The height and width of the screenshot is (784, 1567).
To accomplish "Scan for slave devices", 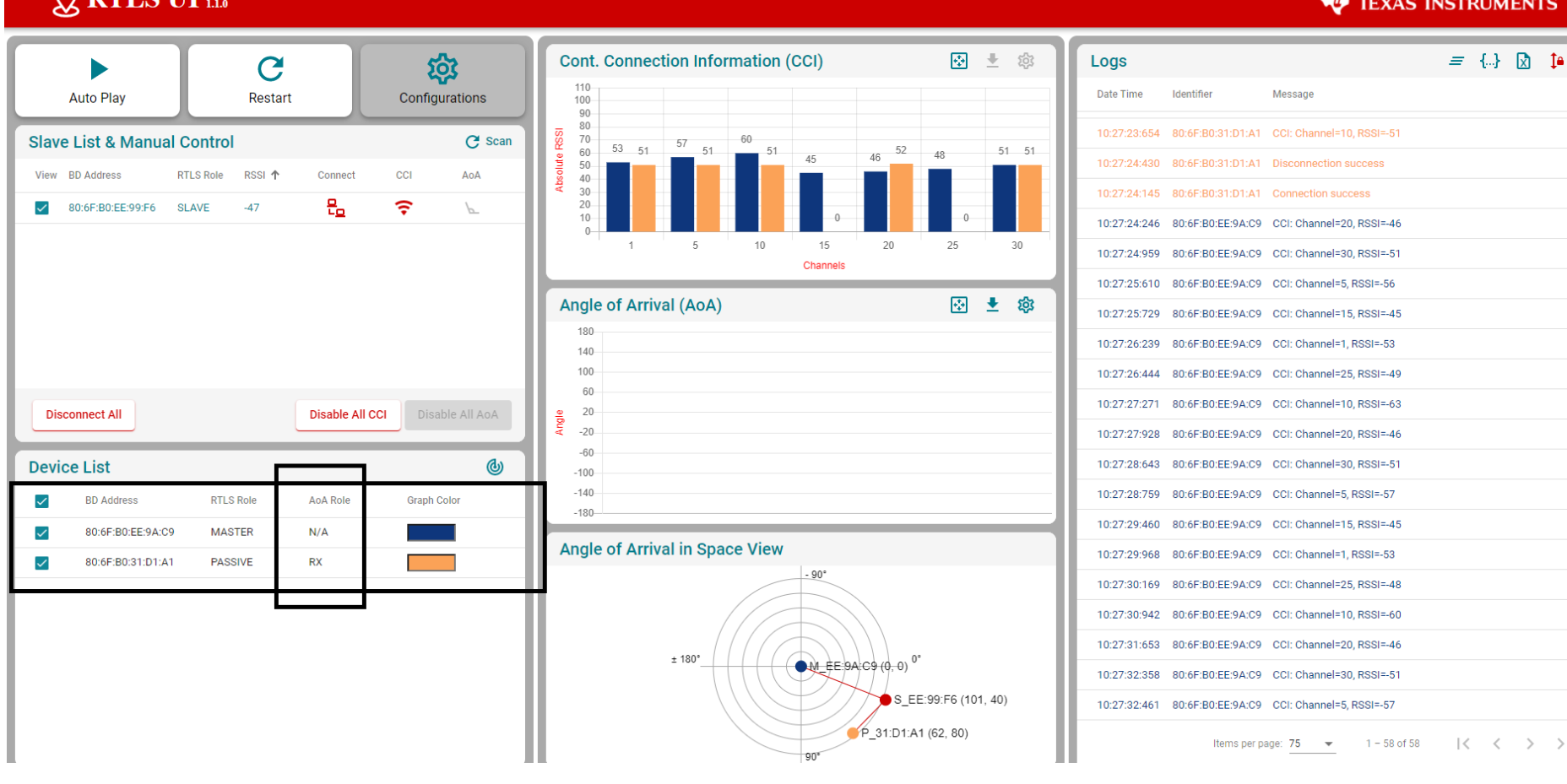I will click(x=489, y=142).
